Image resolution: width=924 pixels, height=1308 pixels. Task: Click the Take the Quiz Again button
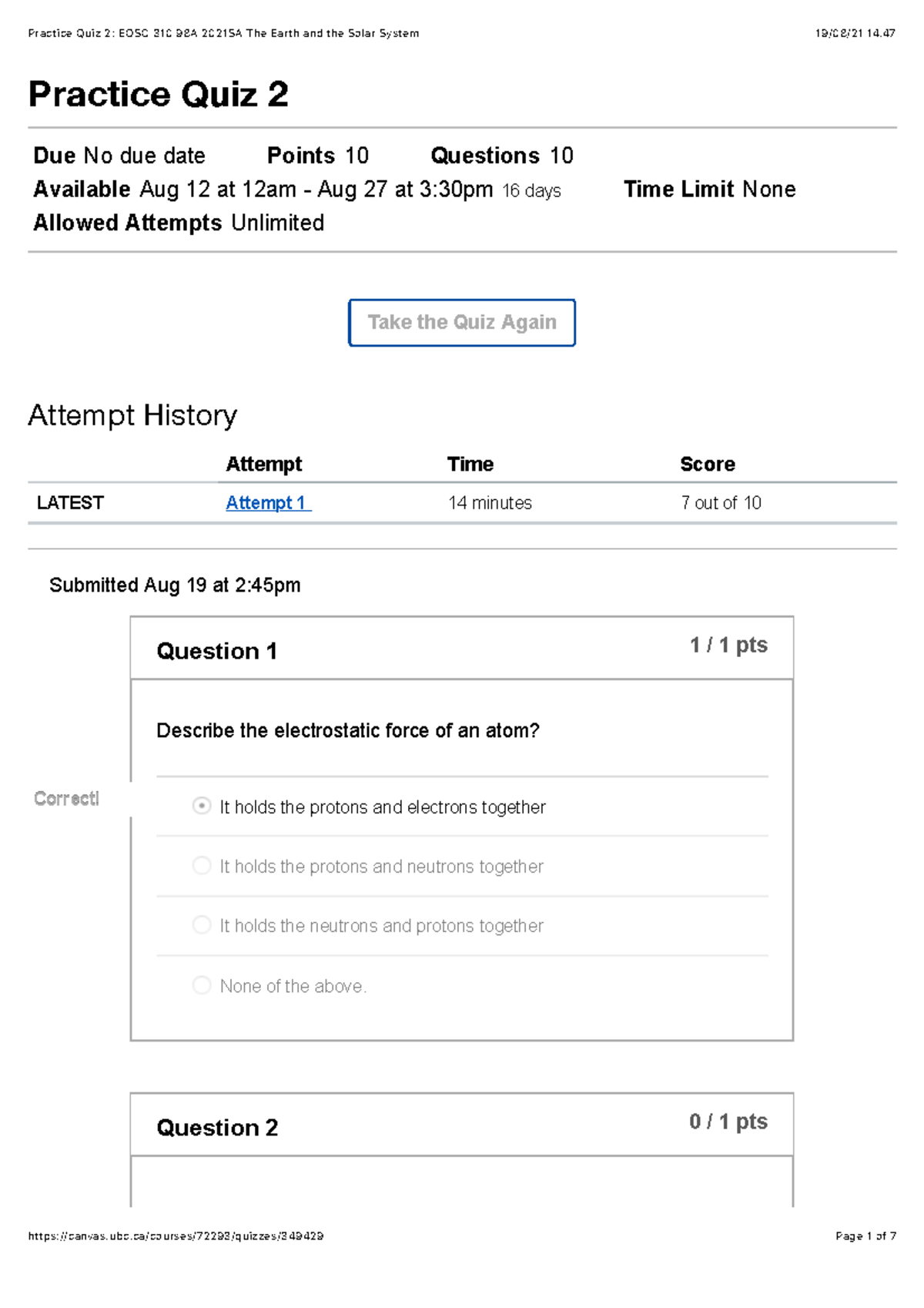462,322
